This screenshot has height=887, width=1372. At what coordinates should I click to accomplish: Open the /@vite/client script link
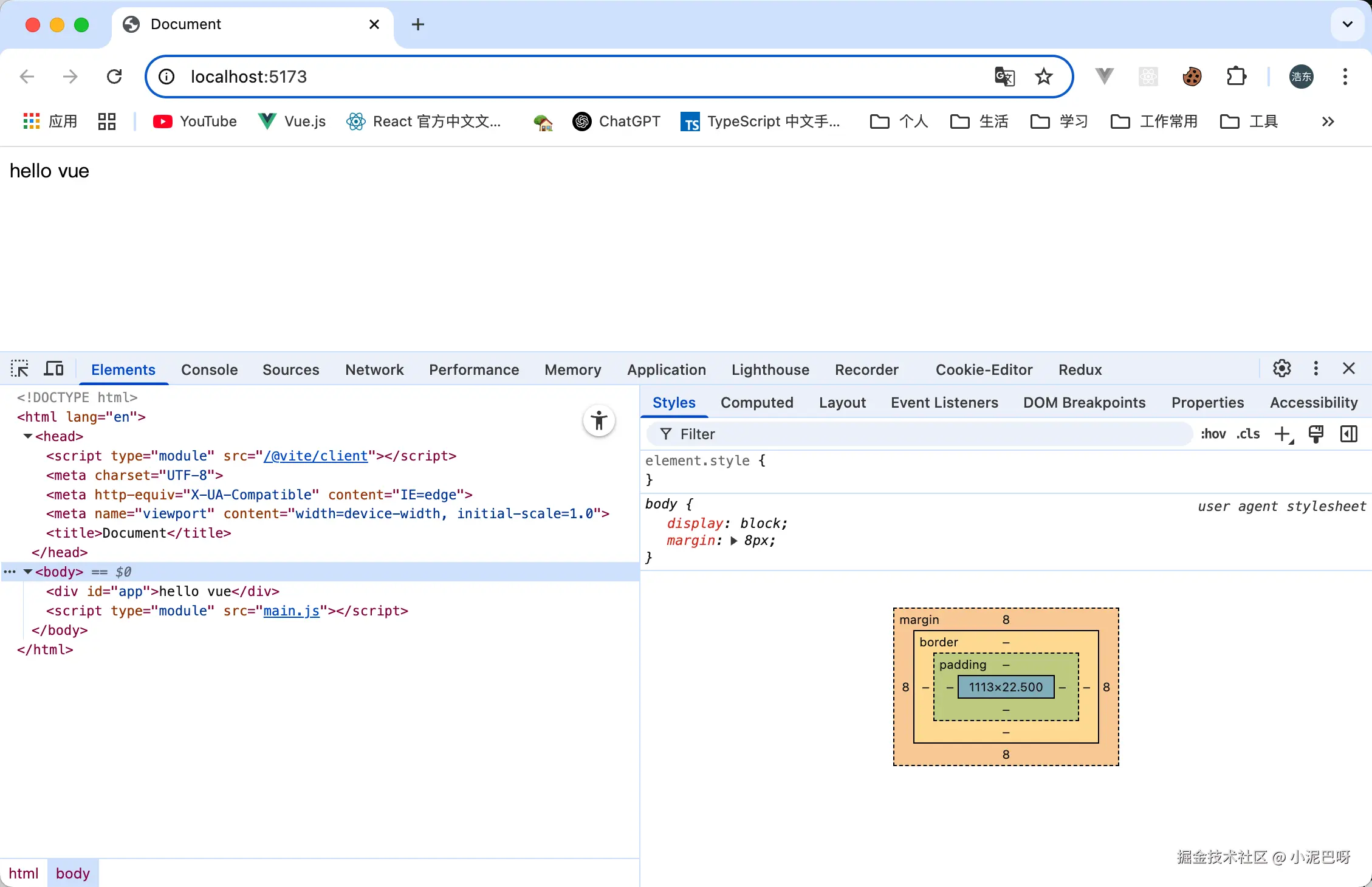tap(315, 456)
